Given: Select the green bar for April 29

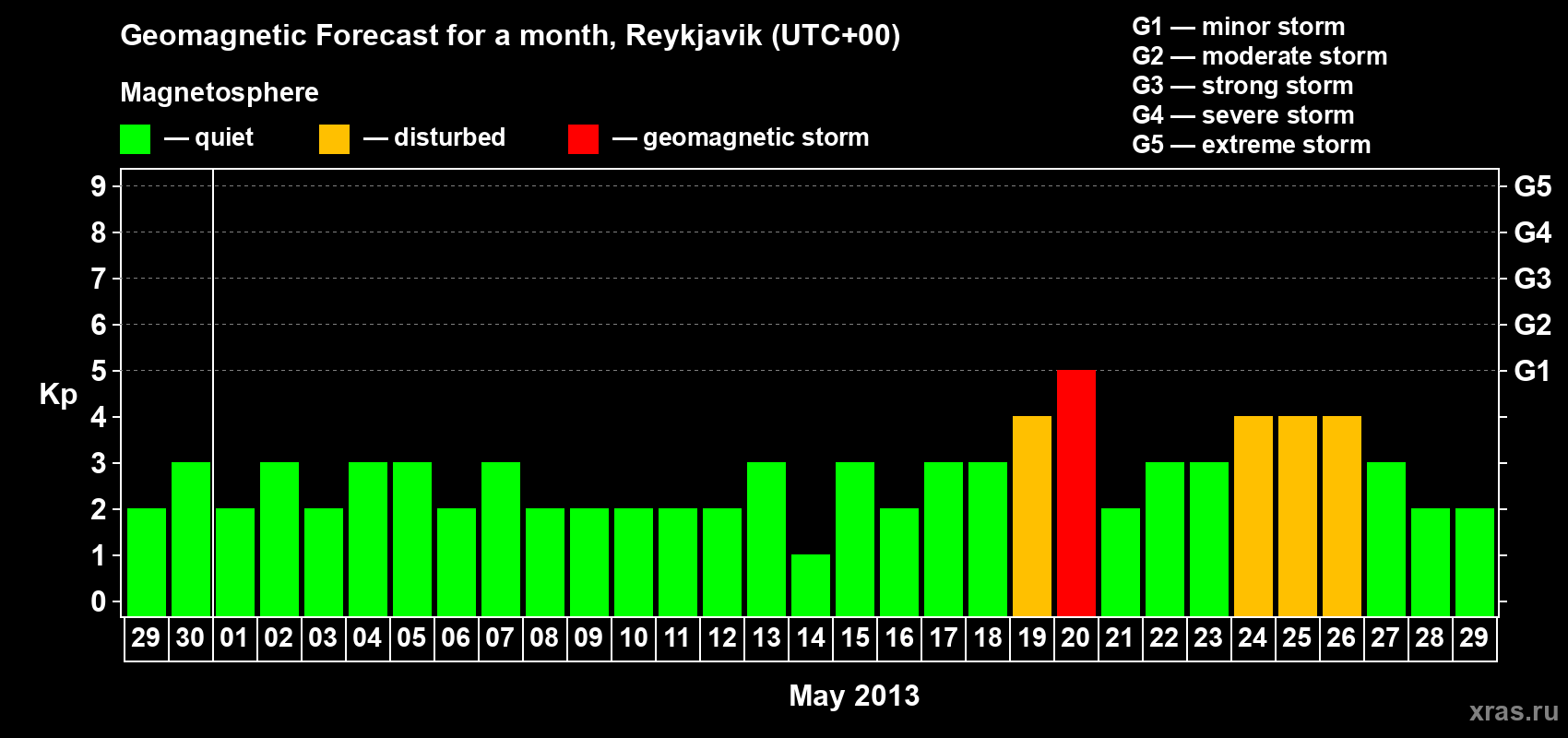Looking at the screenshot, I should [x=147, y=562].
